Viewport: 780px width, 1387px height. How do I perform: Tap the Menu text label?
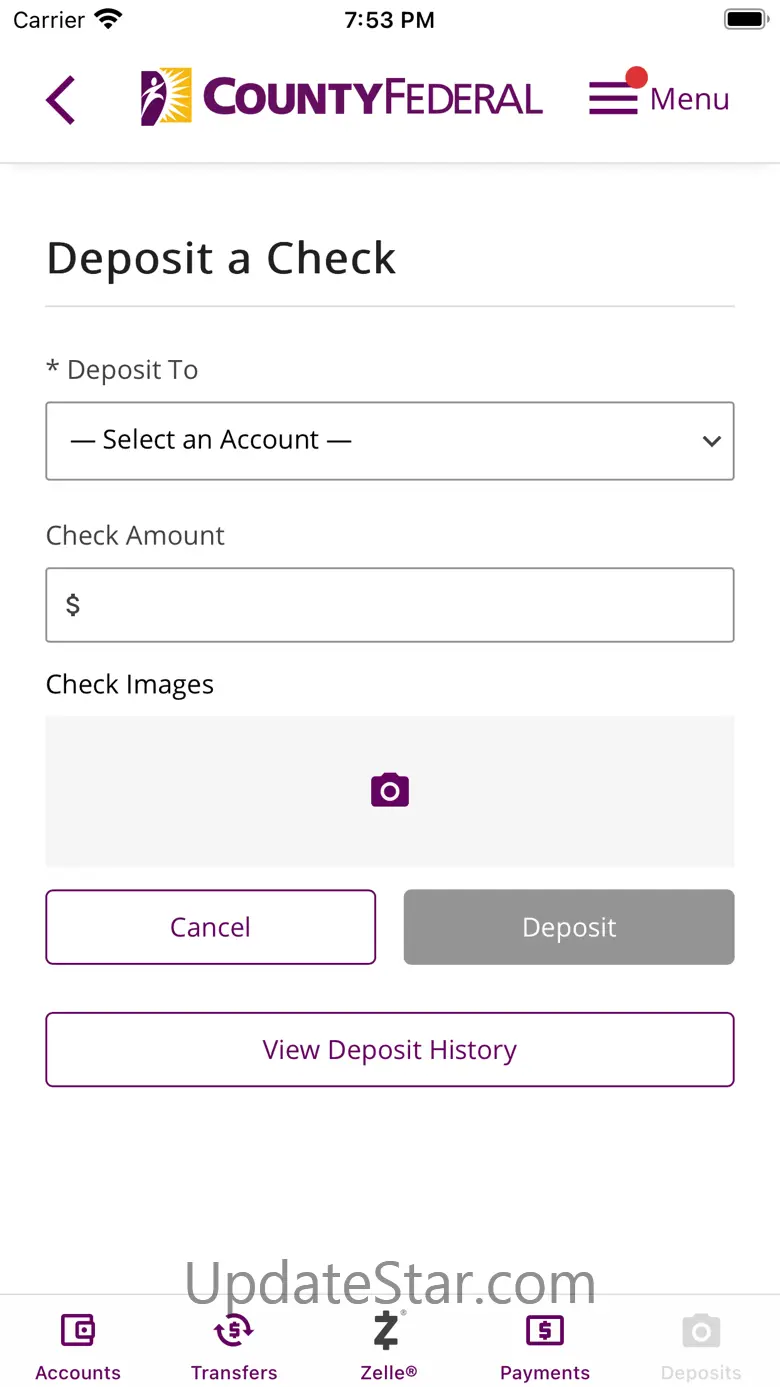pos(690,99)
